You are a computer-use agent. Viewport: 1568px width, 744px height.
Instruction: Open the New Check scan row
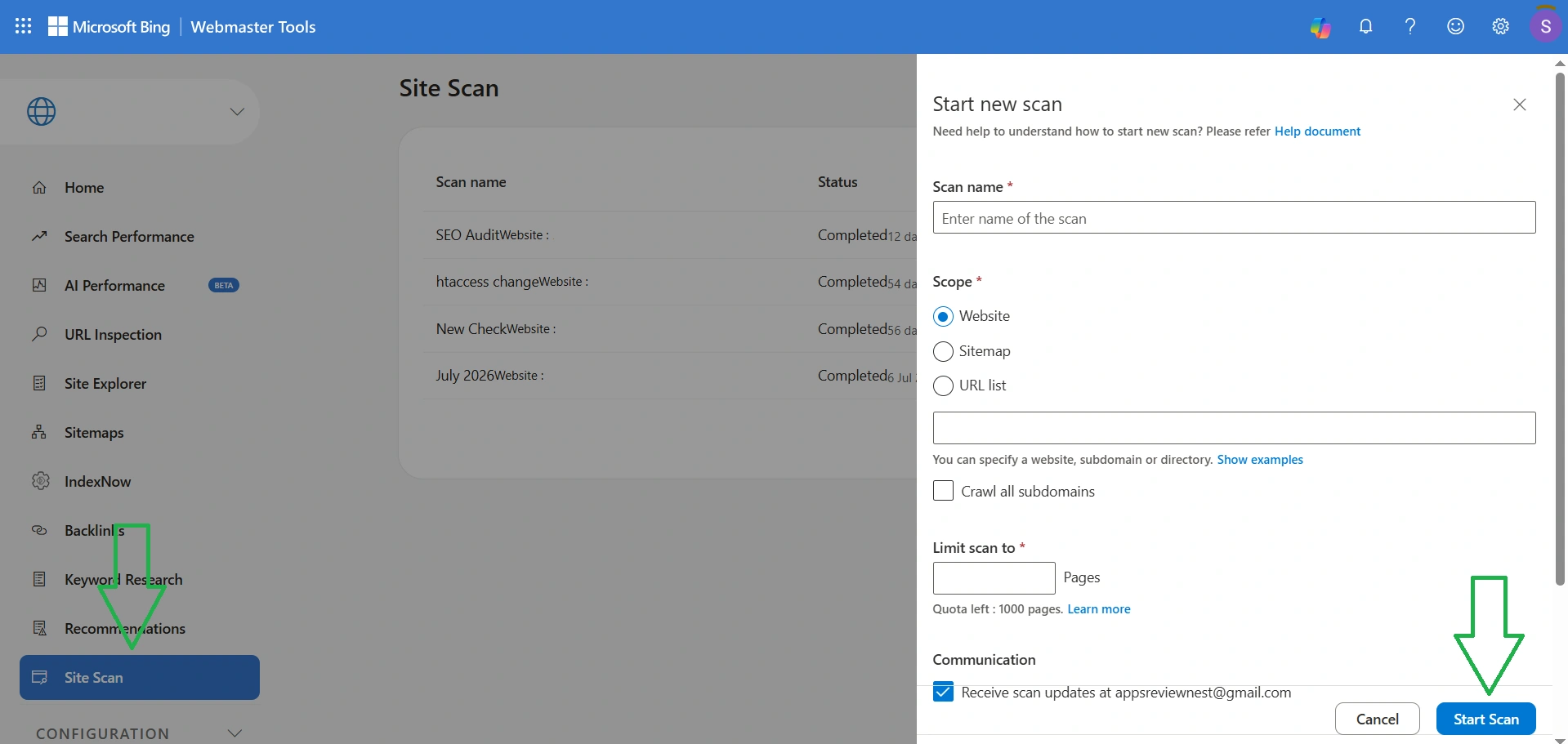670,329
